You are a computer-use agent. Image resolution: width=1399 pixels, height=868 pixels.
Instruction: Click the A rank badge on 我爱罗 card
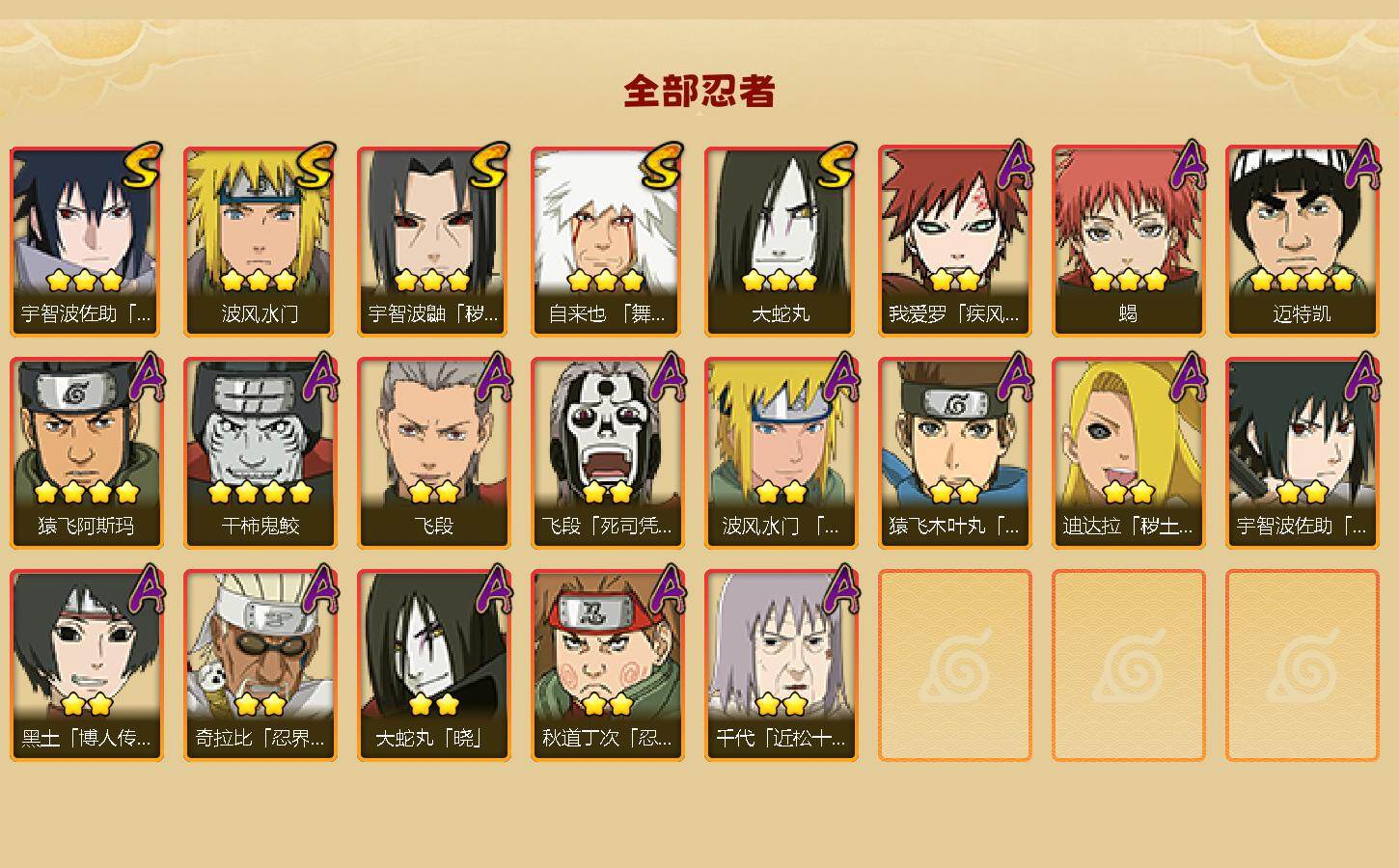coord(1014,164)
